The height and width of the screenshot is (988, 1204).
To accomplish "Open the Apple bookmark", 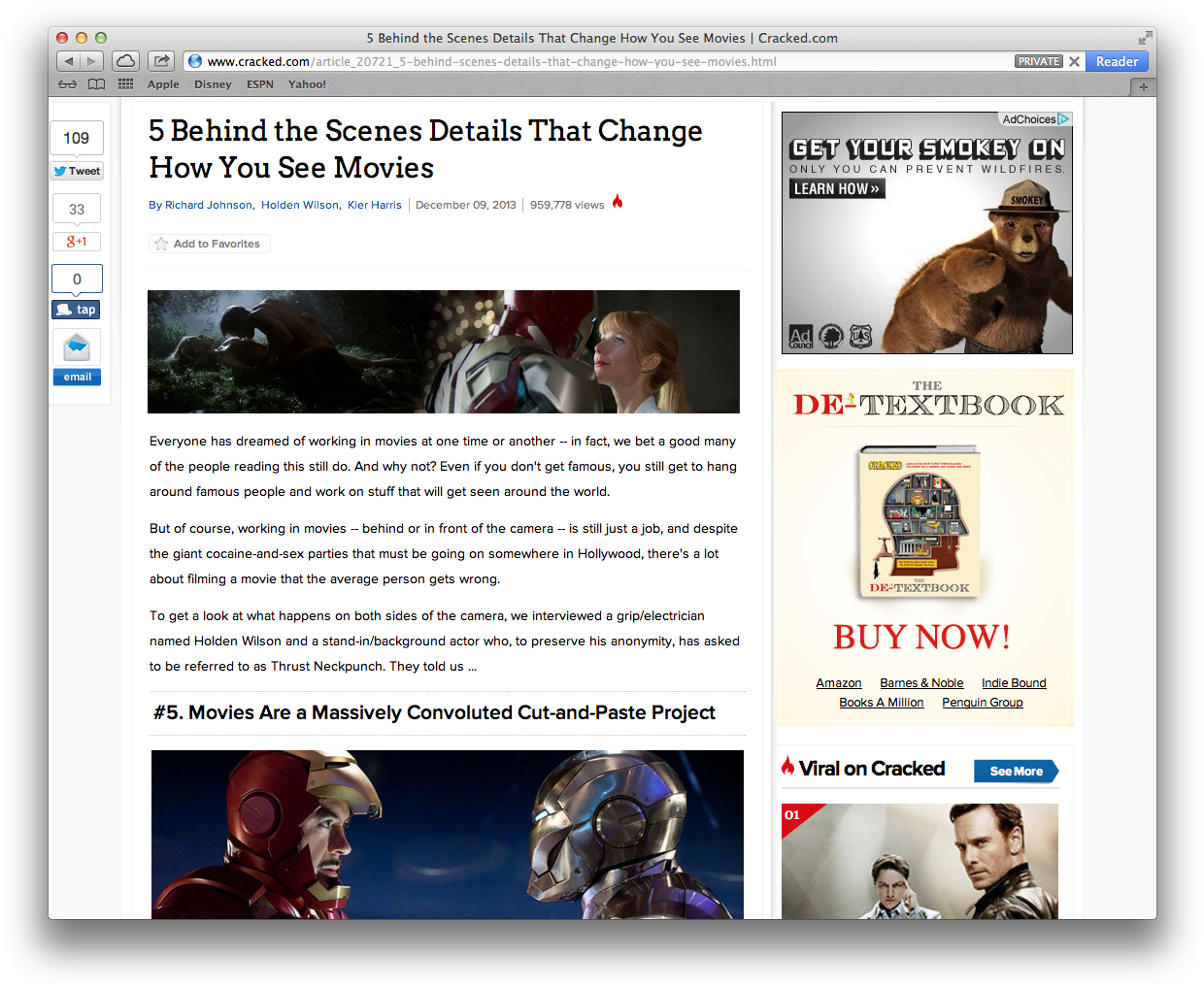I will 163,84.
